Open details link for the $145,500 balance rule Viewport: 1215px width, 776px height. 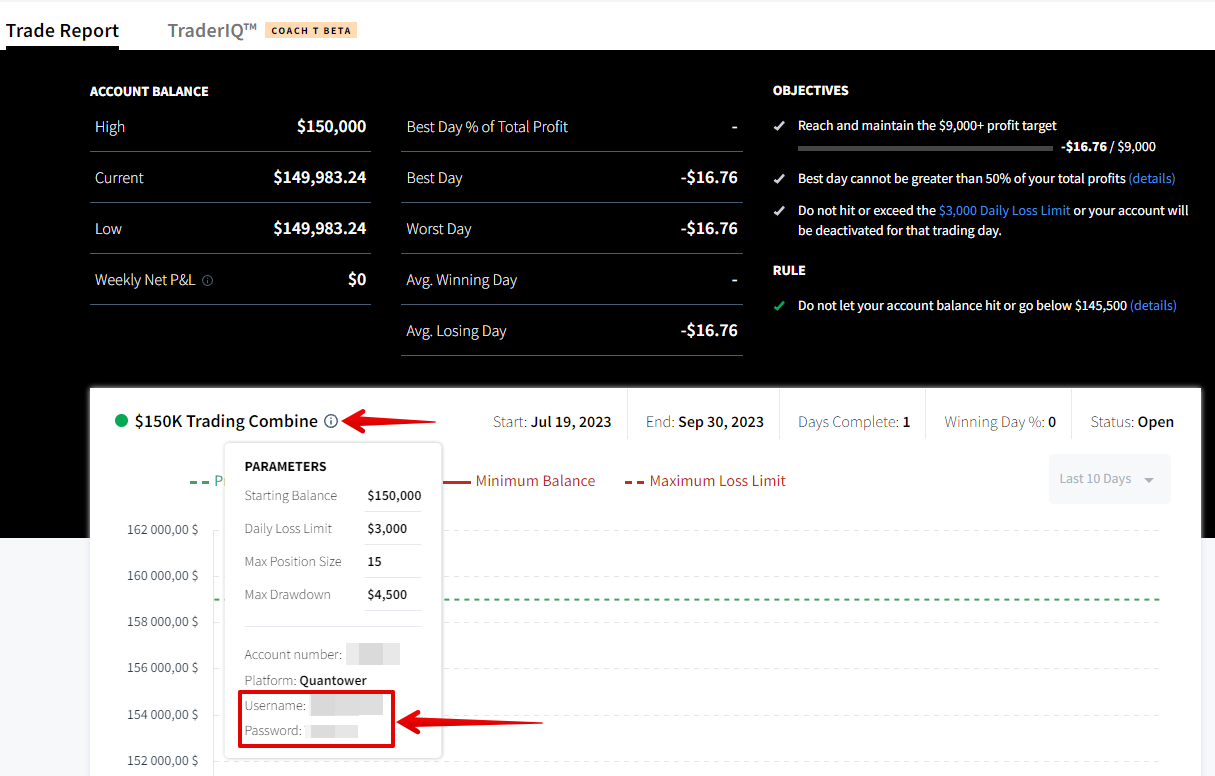coord(1153,306)
